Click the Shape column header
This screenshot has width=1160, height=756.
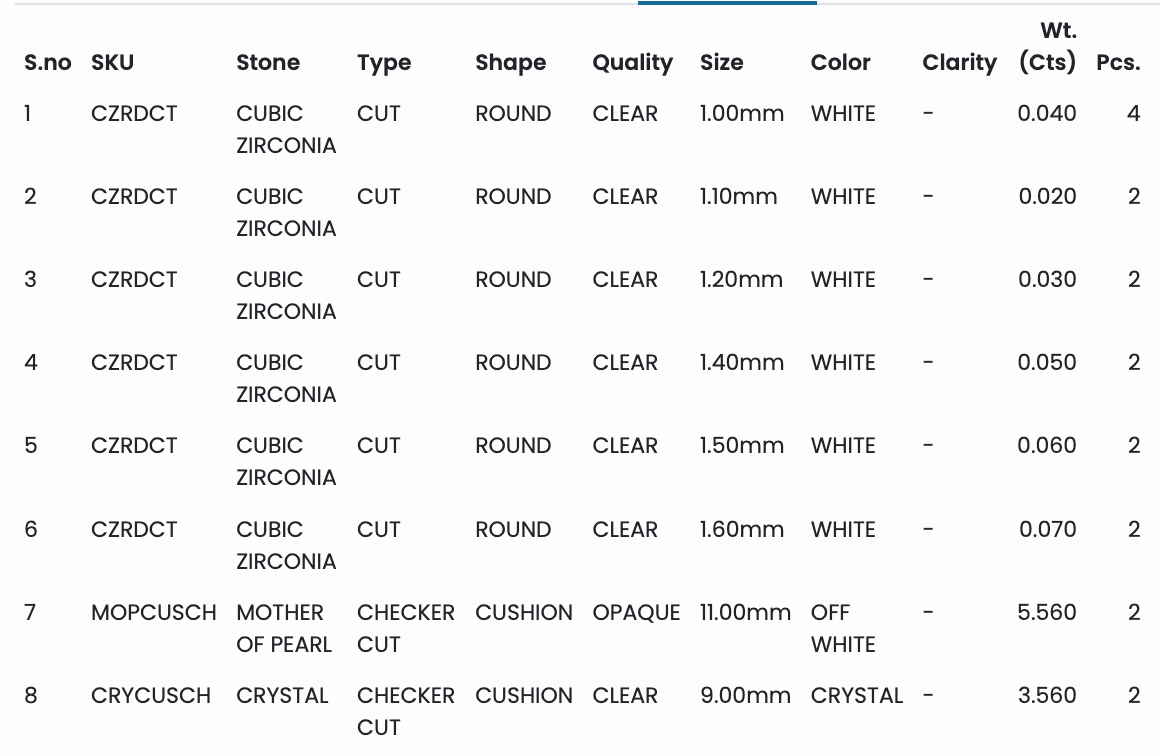[510, 63]
